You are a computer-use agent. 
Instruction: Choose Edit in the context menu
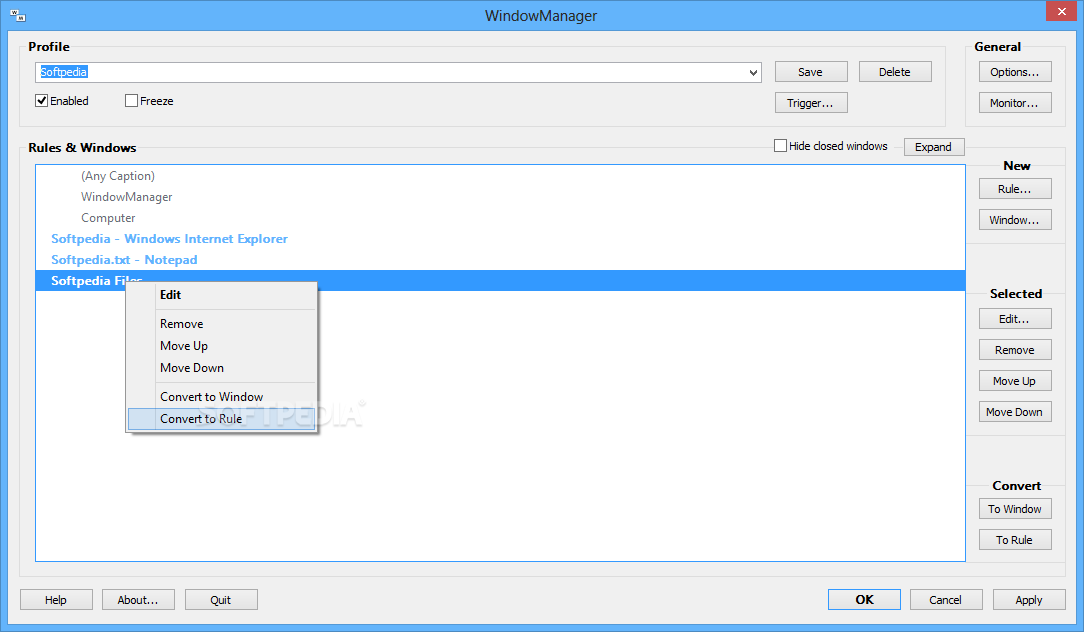pos(221,295)
